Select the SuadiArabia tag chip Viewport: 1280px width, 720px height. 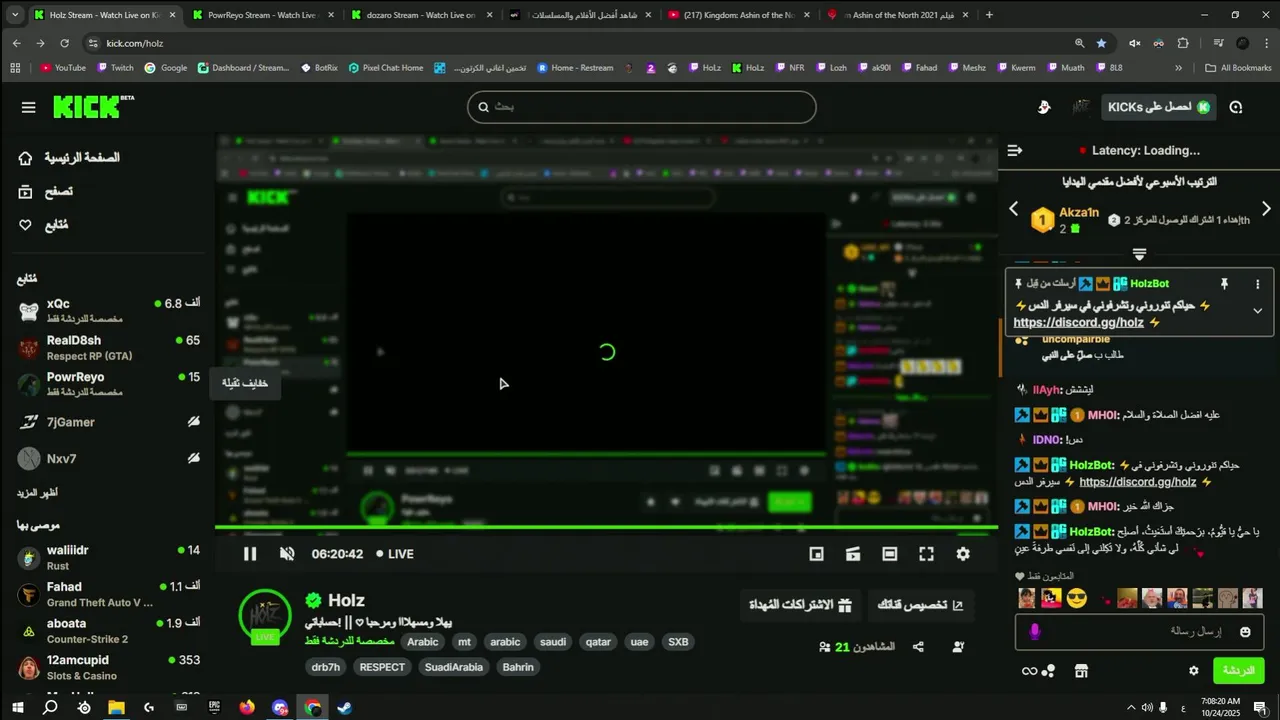click(x=454, y=667)
